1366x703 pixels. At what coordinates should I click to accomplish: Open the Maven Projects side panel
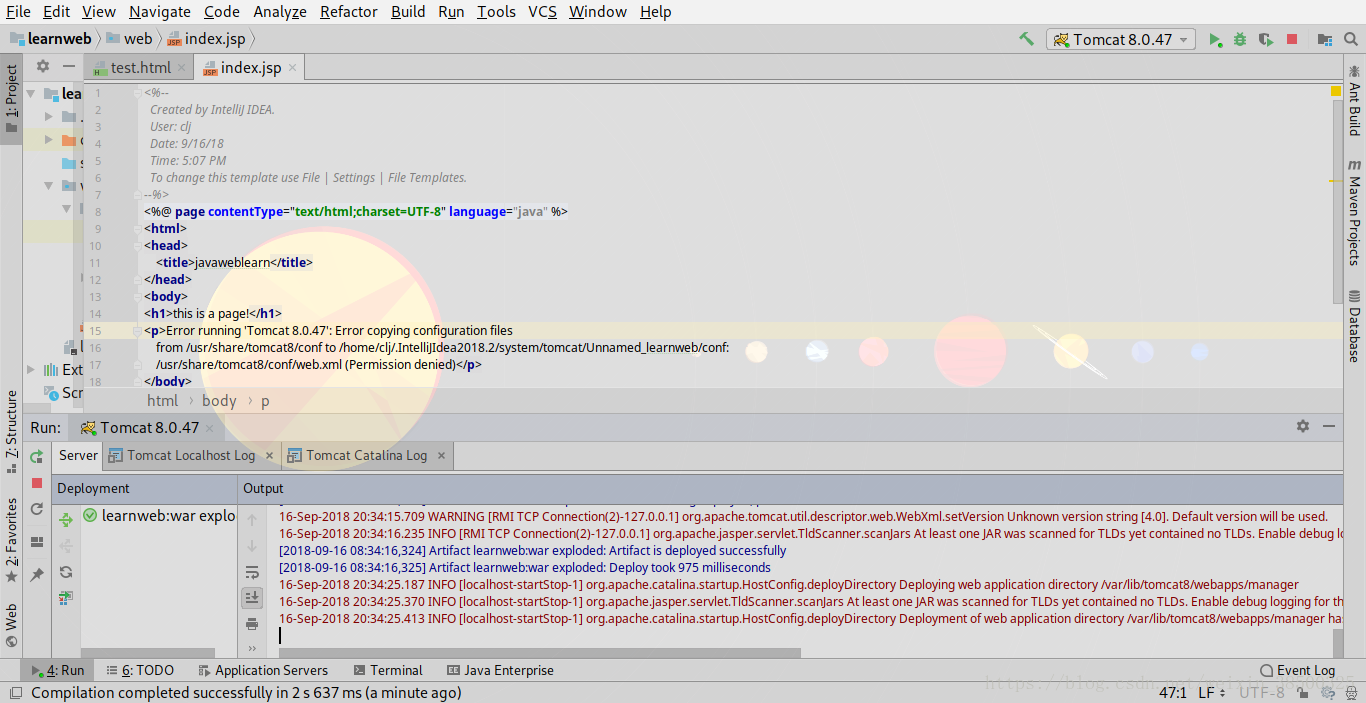click(1355, 213)
